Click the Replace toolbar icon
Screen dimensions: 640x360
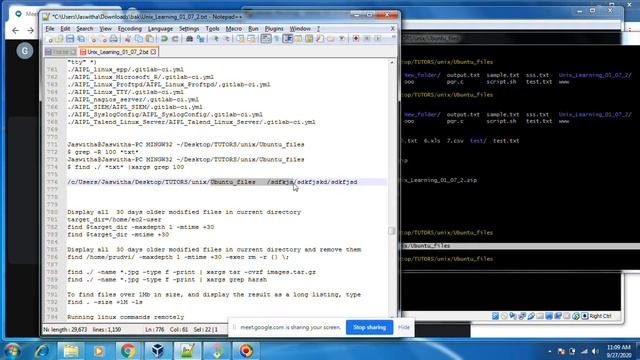200,39
